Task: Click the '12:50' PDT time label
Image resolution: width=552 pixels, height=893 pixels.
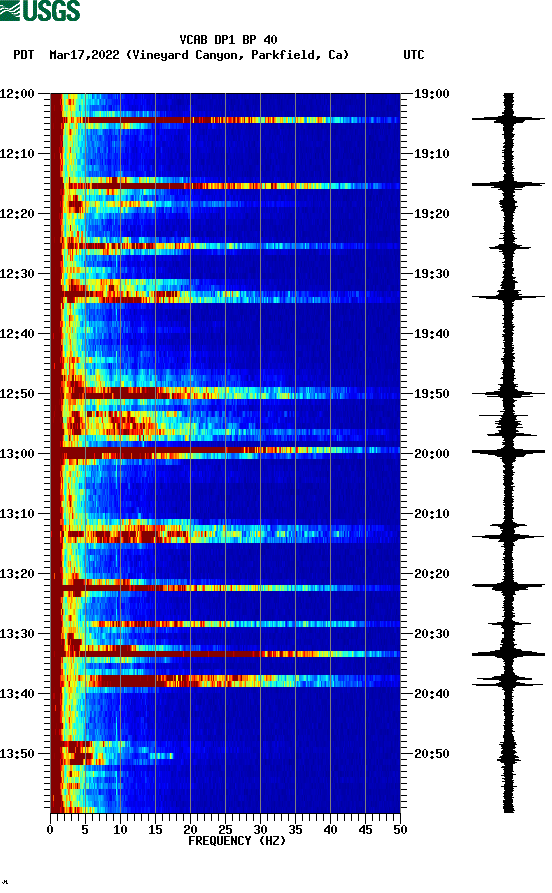Action: click(x=17, y=394)
